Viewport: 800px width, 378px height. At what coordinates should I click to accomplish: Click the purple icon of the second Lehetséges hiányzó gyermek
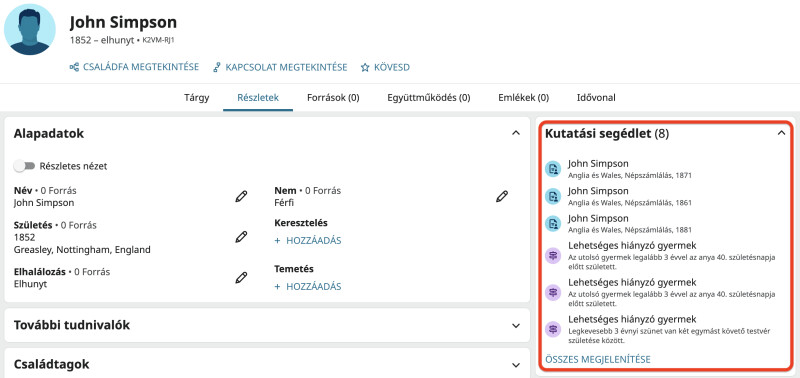[x=553, y=292]
